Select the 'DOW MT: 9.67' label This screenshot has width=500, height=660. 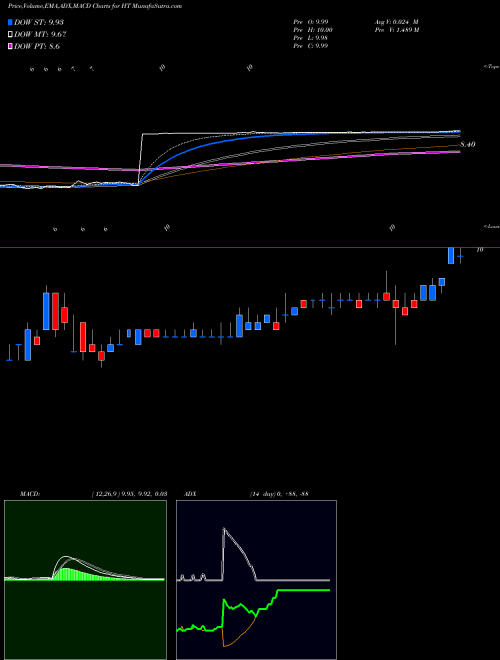pos(40,35)
